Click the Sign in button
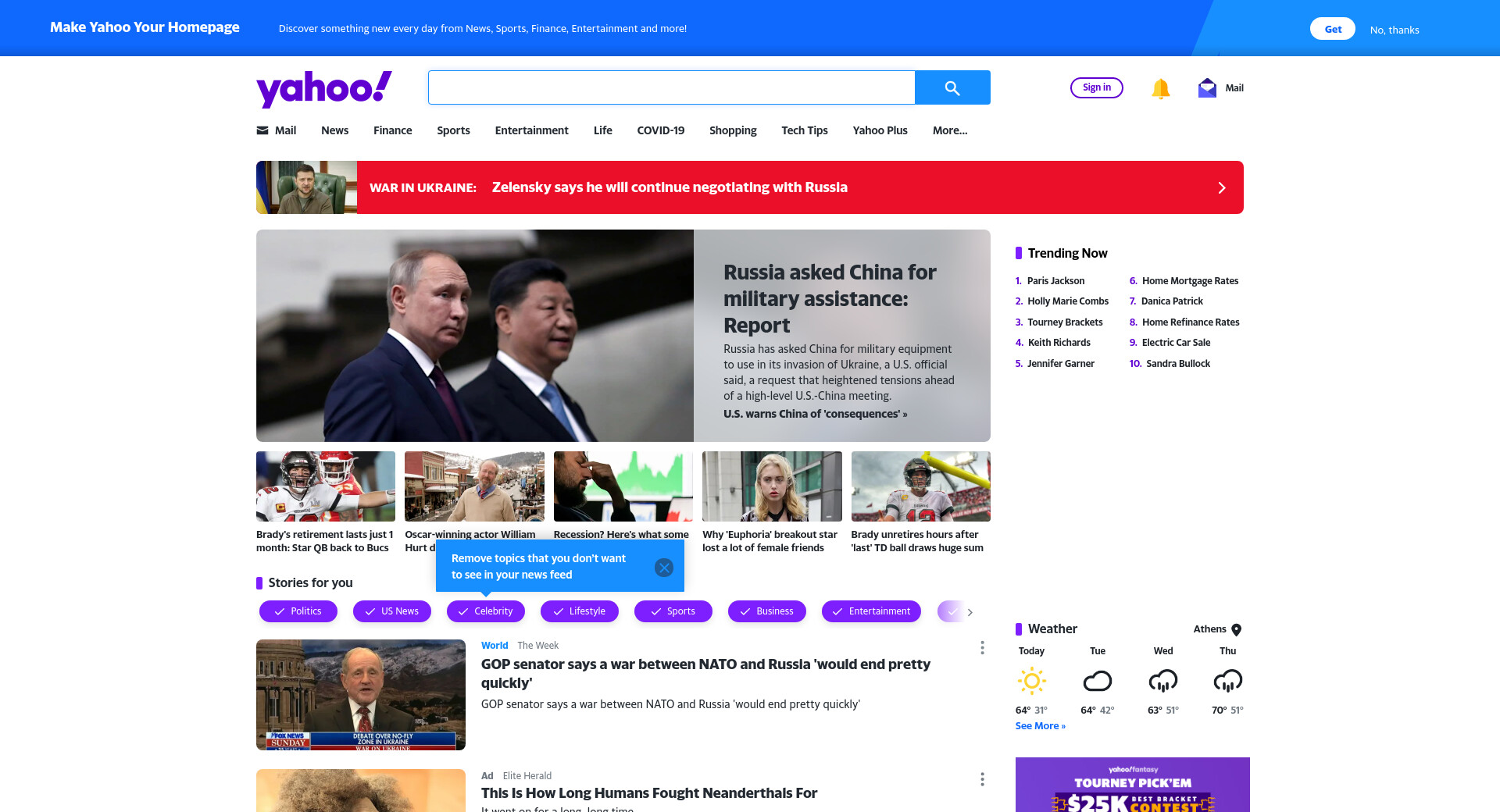 (1097, 87)
